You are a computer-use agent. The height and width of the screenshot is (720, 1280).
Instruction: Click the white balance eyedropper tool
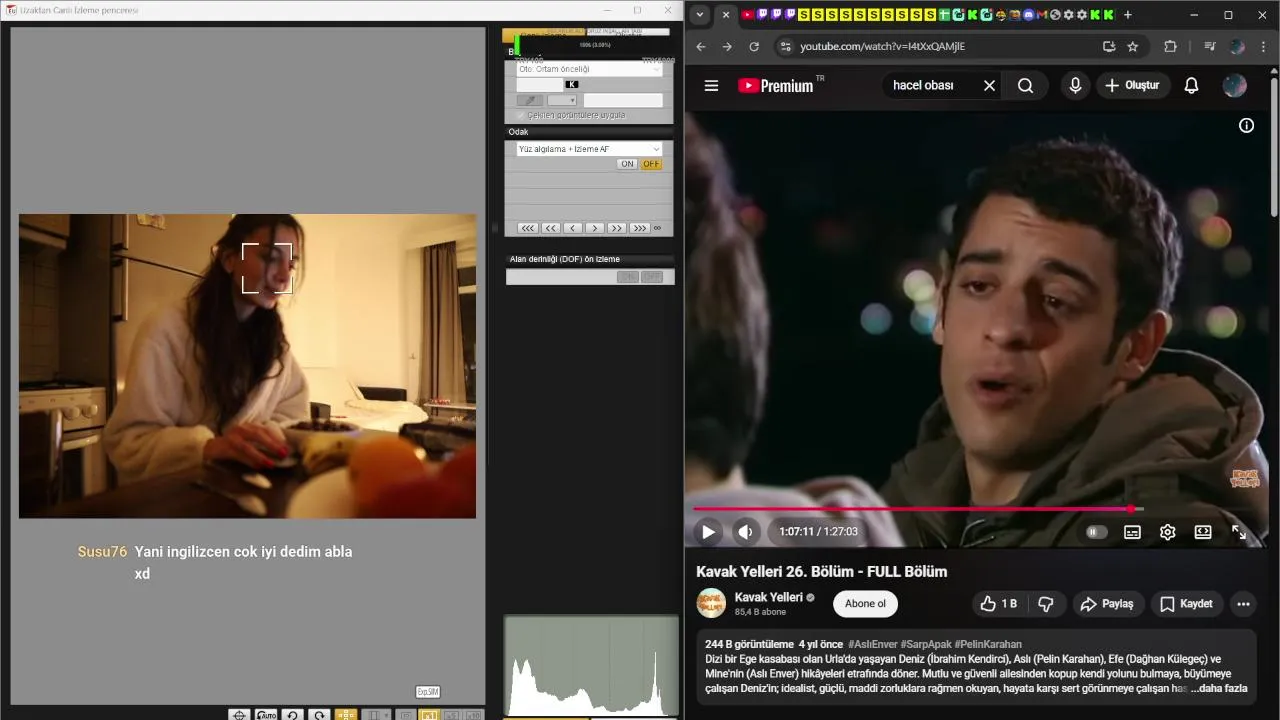pos(530,100)
